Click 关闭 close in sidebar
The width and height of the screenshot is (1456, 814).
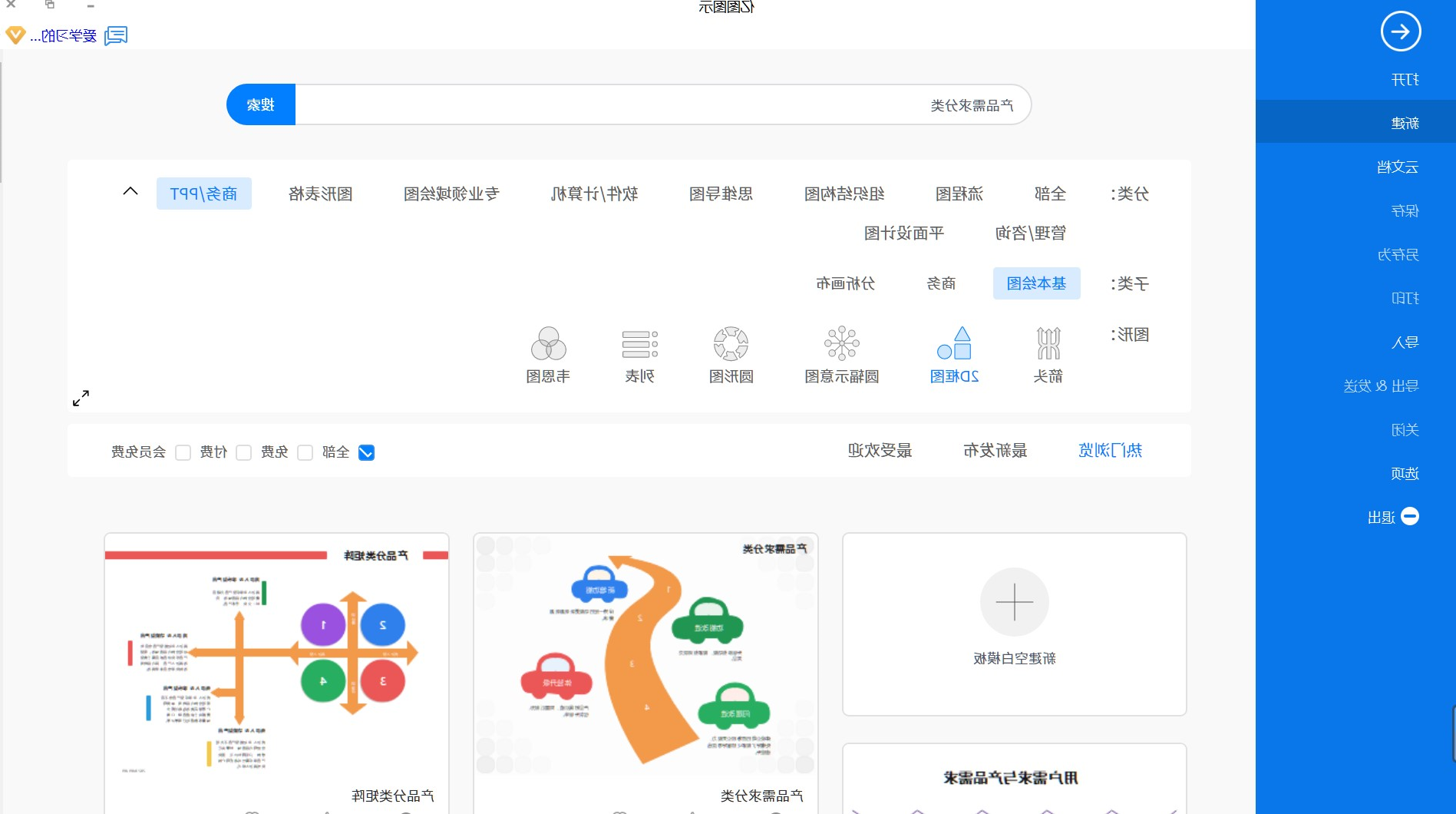(x=1405, y=429)
